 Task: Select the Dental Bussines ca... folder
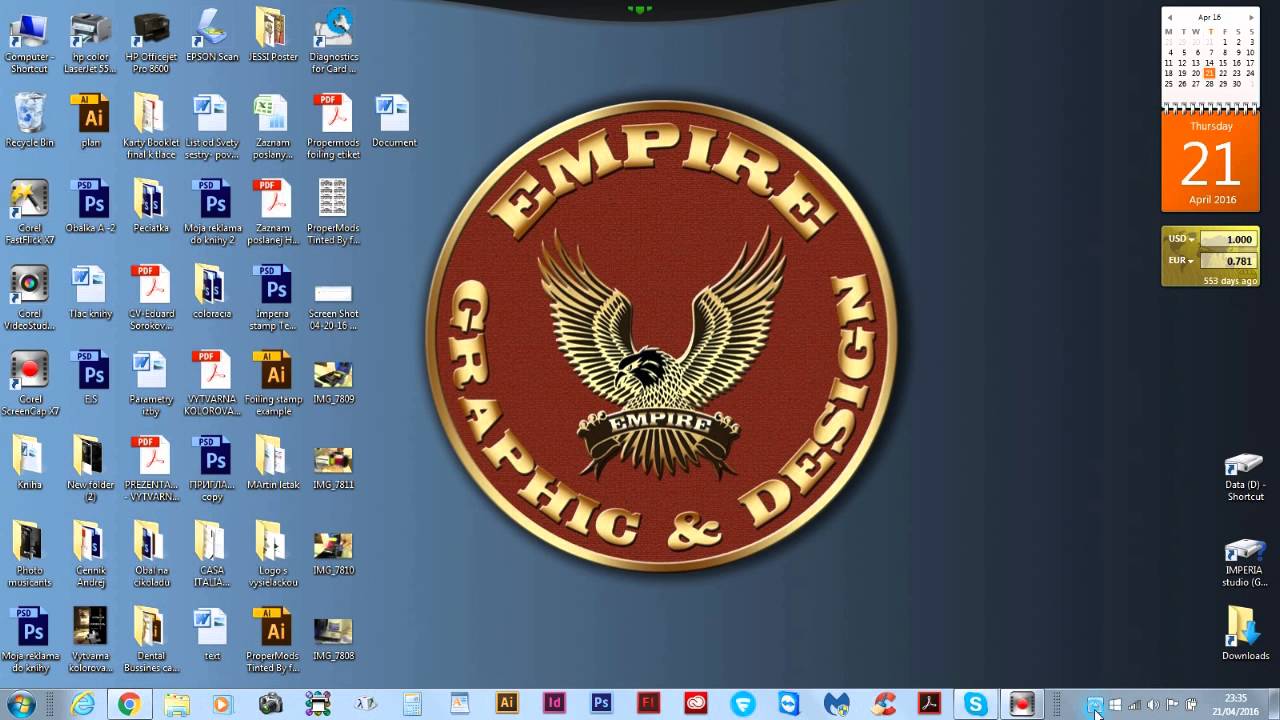[150, 640]
